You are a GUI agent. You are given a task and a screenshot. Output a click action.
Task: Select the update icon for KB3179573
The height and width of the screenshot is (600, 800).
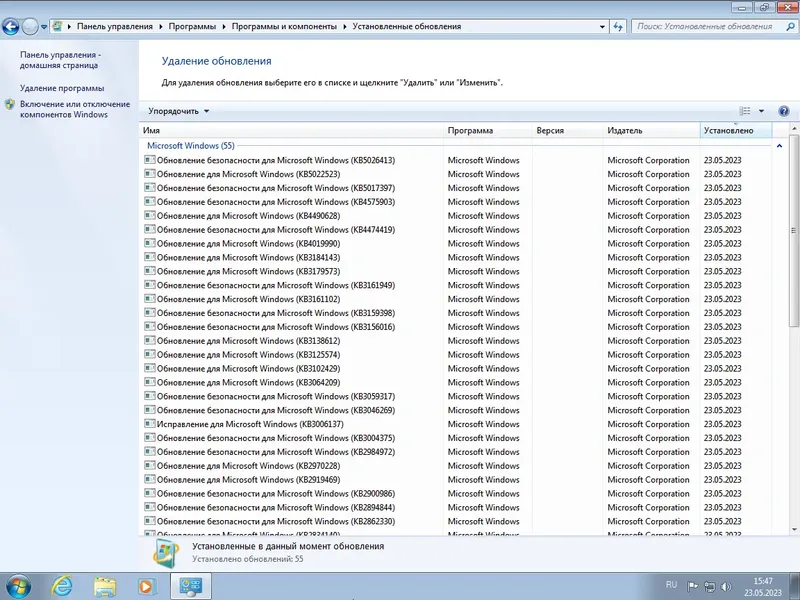pyautogui.click(x=149, y=271)
